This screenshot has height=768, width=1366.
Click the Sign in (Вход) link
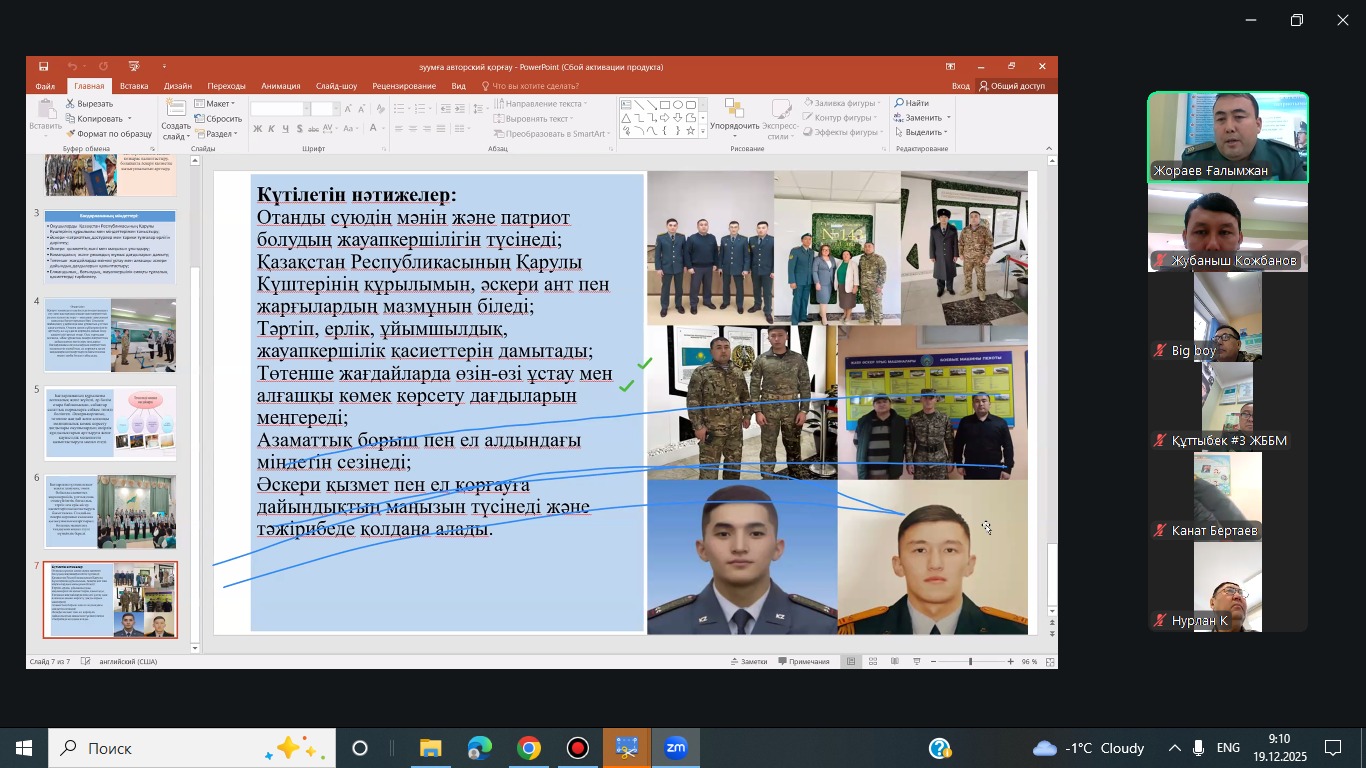[x=960, y=86]
